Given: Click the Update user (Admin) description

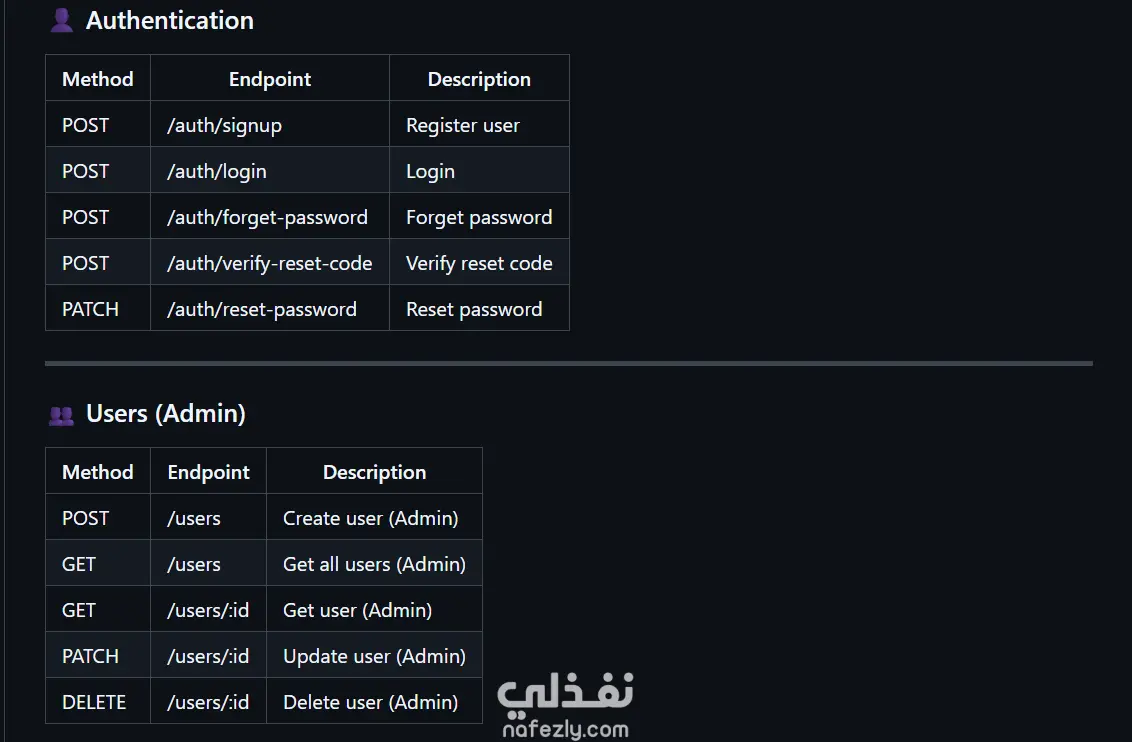Looking at the screenshot, I should [374, 657].
